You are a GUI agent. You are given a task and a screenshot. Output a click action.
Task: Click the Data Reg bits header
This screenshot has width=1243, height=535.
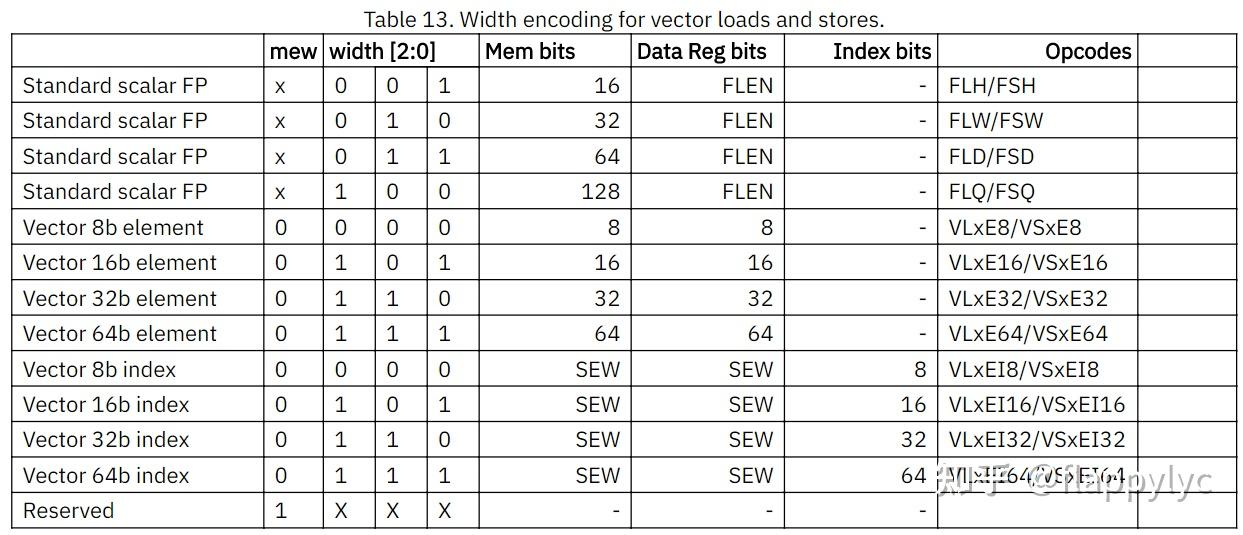(x=701, y=51)
